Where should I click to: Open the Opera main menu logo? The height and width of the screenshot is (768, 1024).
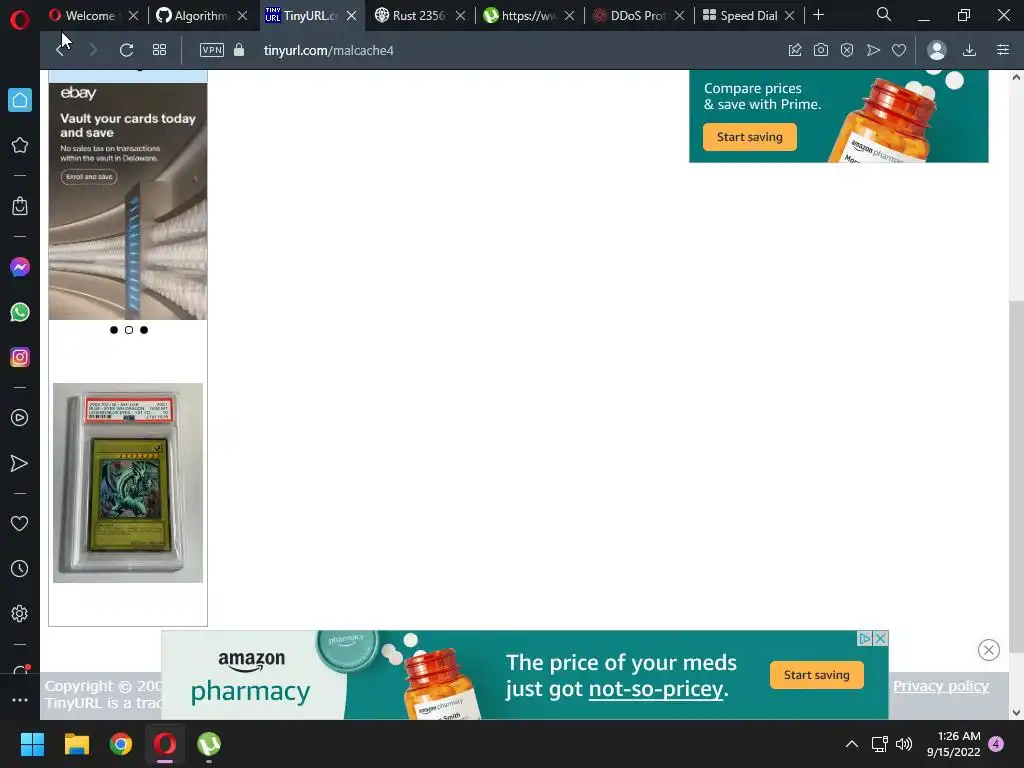pos(20,20)
